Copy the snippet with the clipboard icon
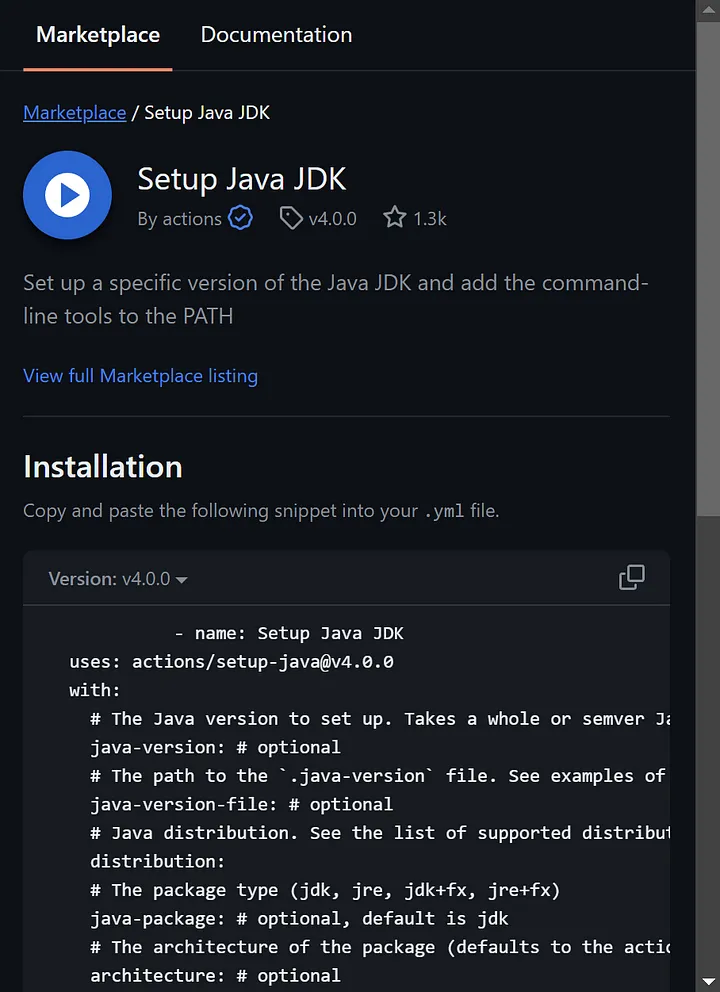Screen dimensions: 720x992 click(631, 578)
